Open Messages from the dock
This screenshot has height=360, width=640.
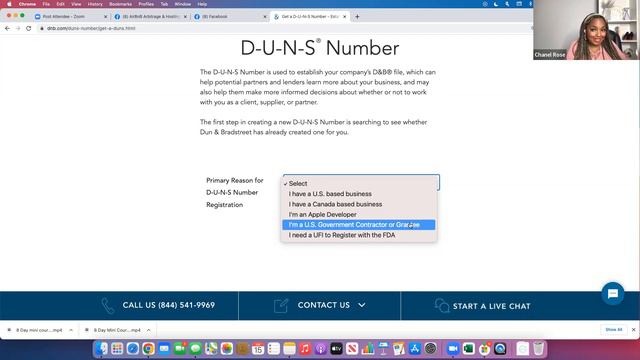(196, 349)
